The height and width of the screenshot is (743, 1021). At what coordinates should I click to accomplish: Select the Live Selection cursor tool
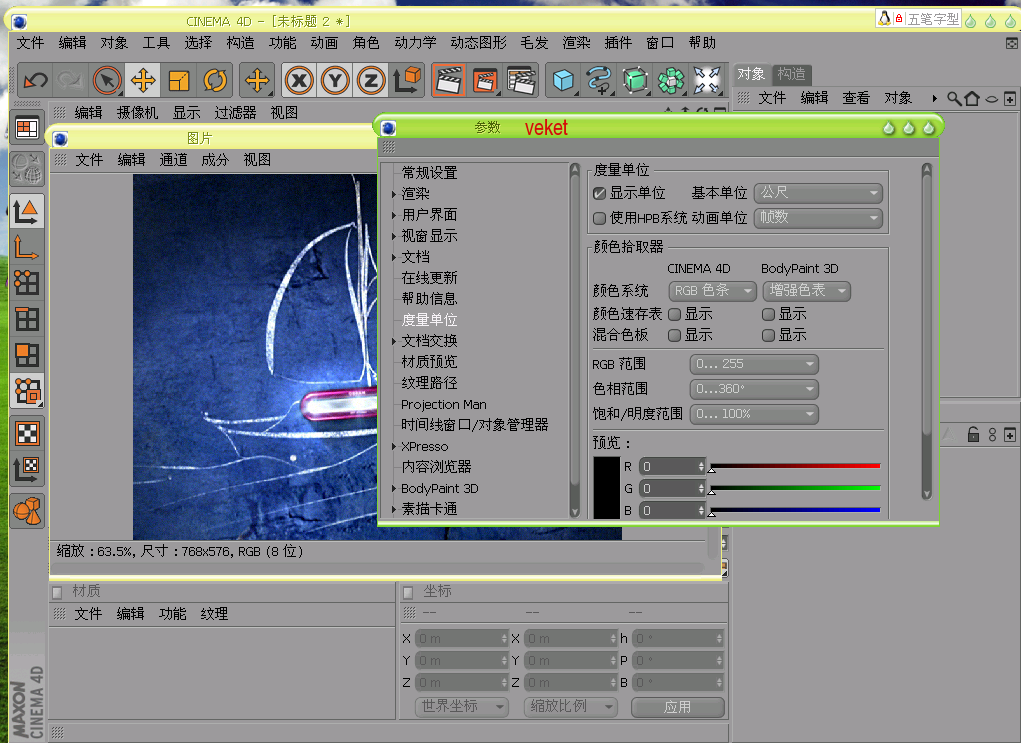tap(107, 81)
